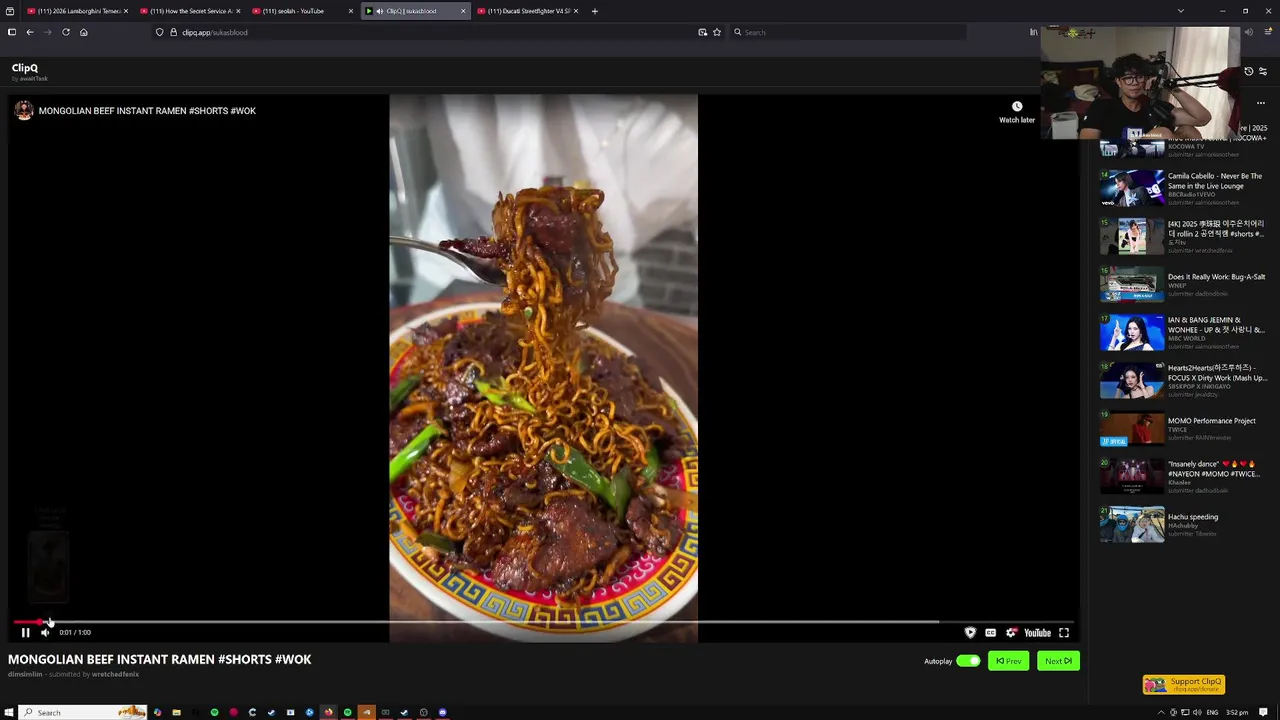
Task: Open the Windows Start menu
Action: click(x=9, y=712)
